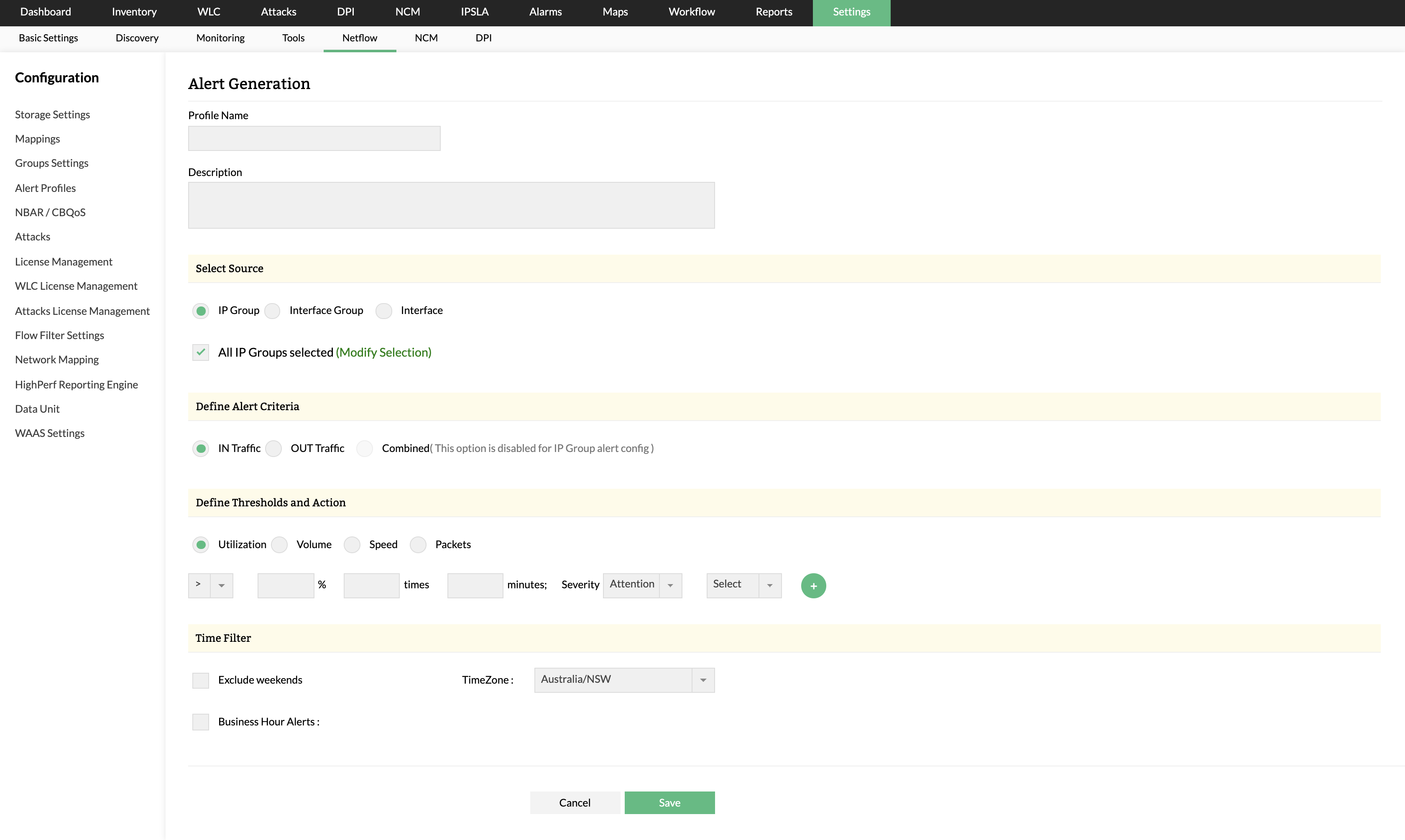Enable Business Hour Alerts checkbox
1405x840 pixels.
coord(200,720)
